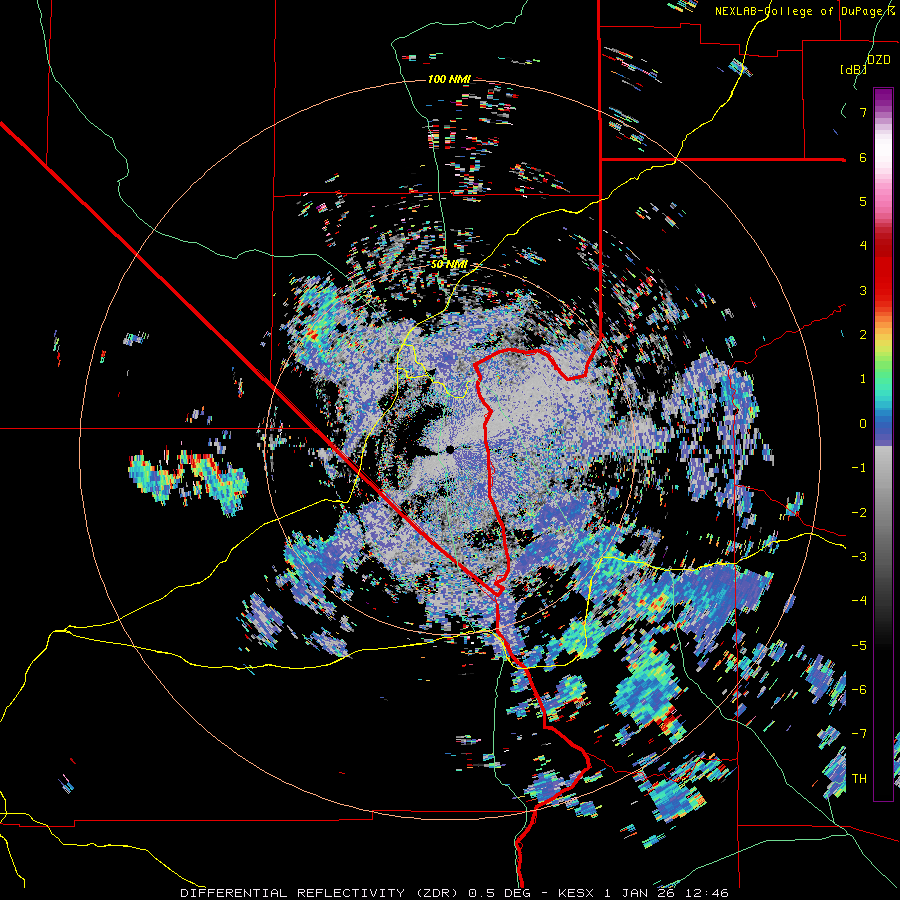Click the -2 value on the dB scale
The width and height of the screenshot is (900, 900).
pyautogui.click(x=859, y=512)
